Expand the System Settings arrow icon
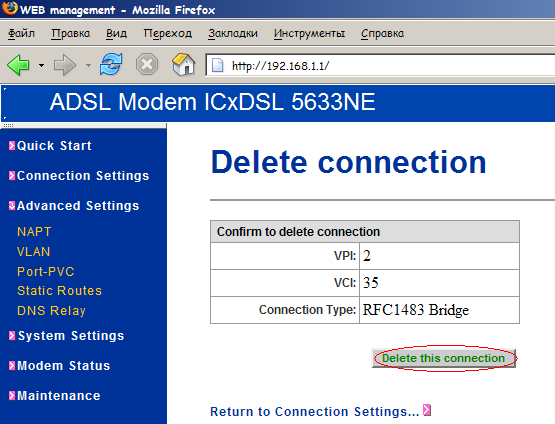555x424 pixels. pyautogui.click(x=12, y=336)
